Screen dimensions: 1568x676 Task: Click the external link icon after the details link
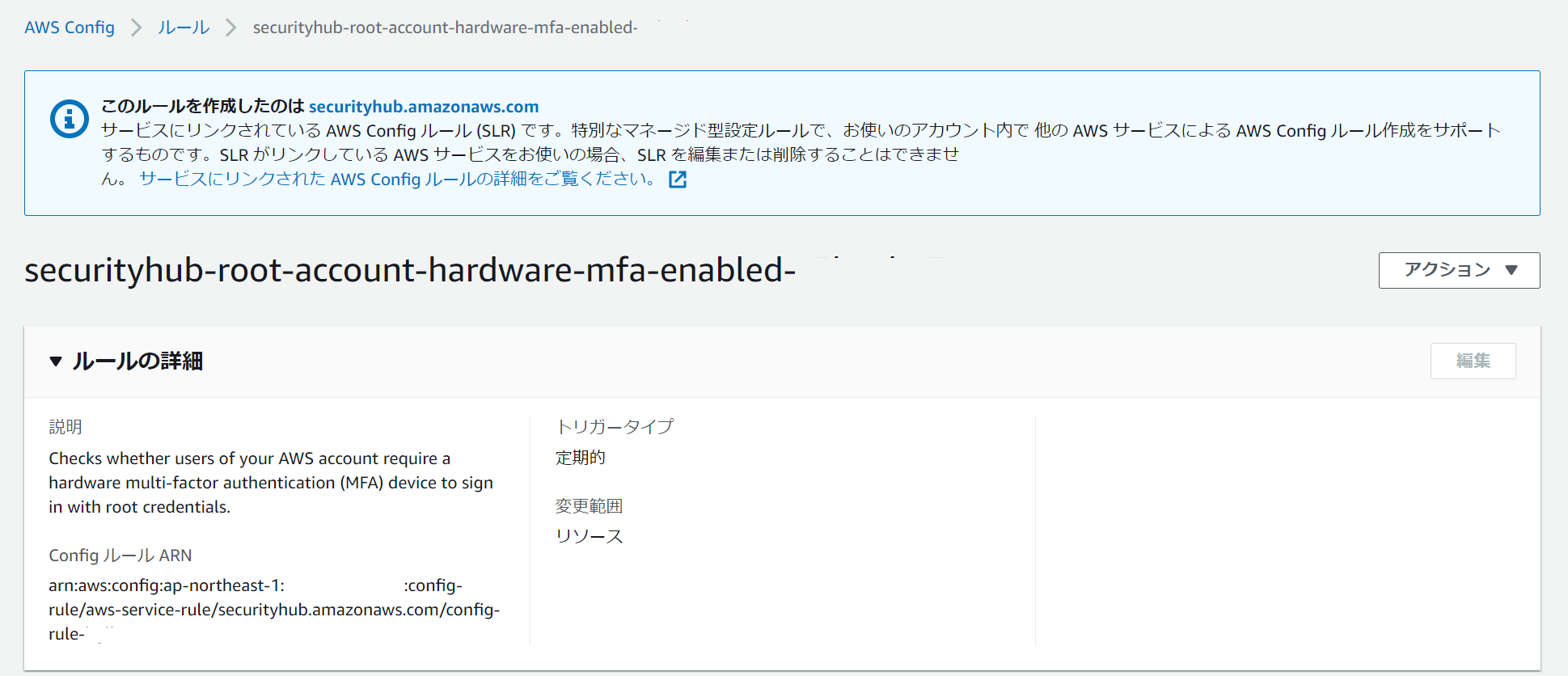pos(678,180)
